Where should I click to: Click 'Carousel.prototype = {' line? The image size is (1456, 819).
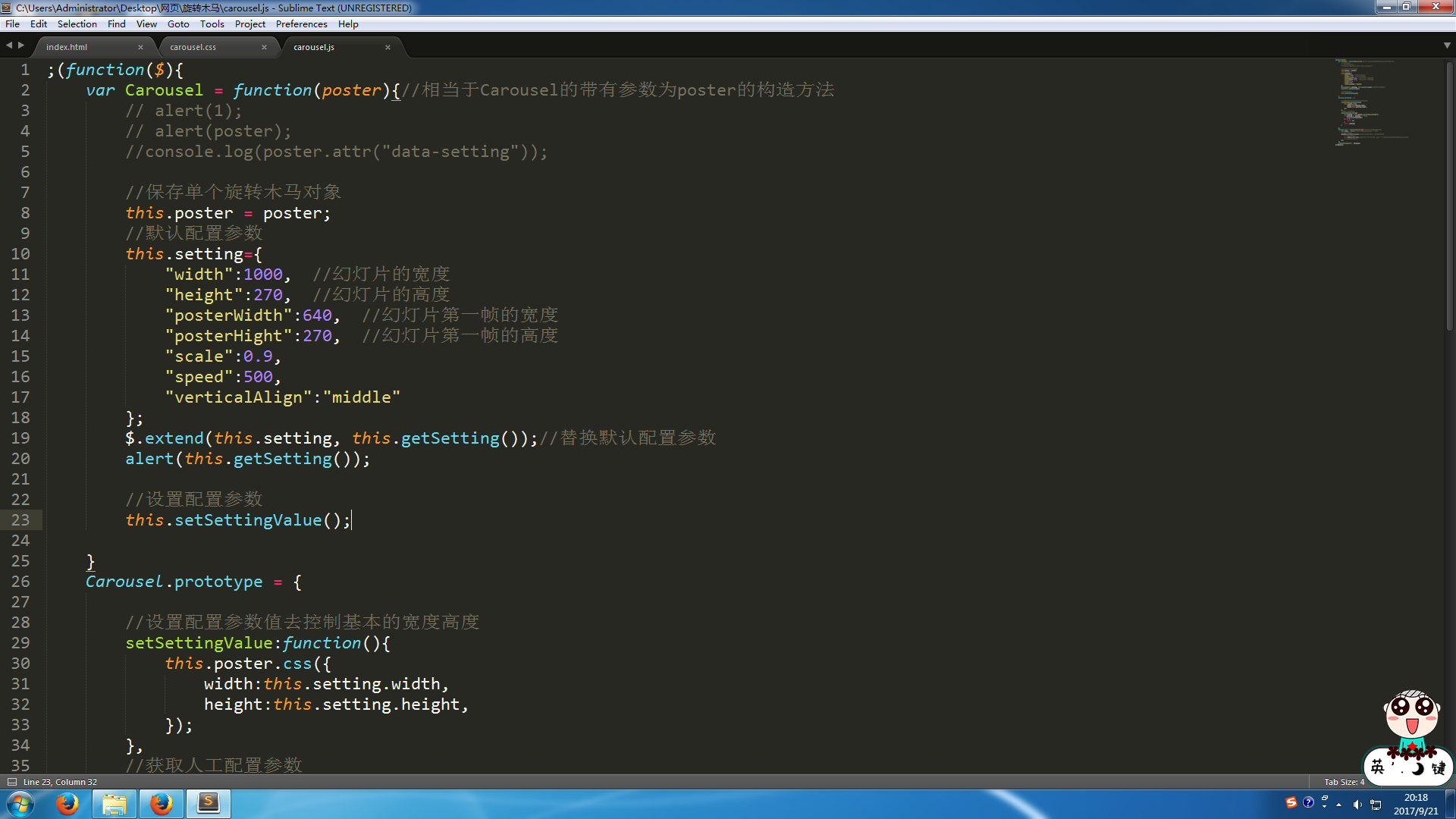tap(193, 582)
